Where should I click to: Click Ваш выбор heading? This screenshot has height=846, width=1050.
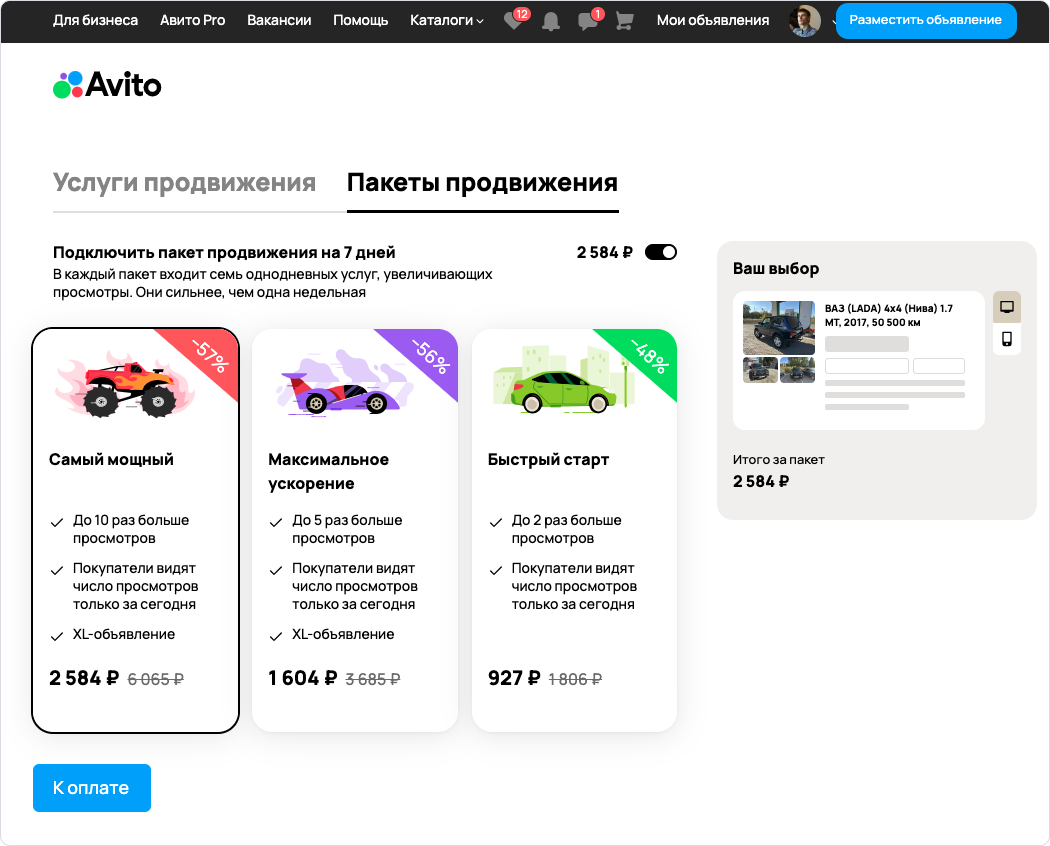coord(775,269)
